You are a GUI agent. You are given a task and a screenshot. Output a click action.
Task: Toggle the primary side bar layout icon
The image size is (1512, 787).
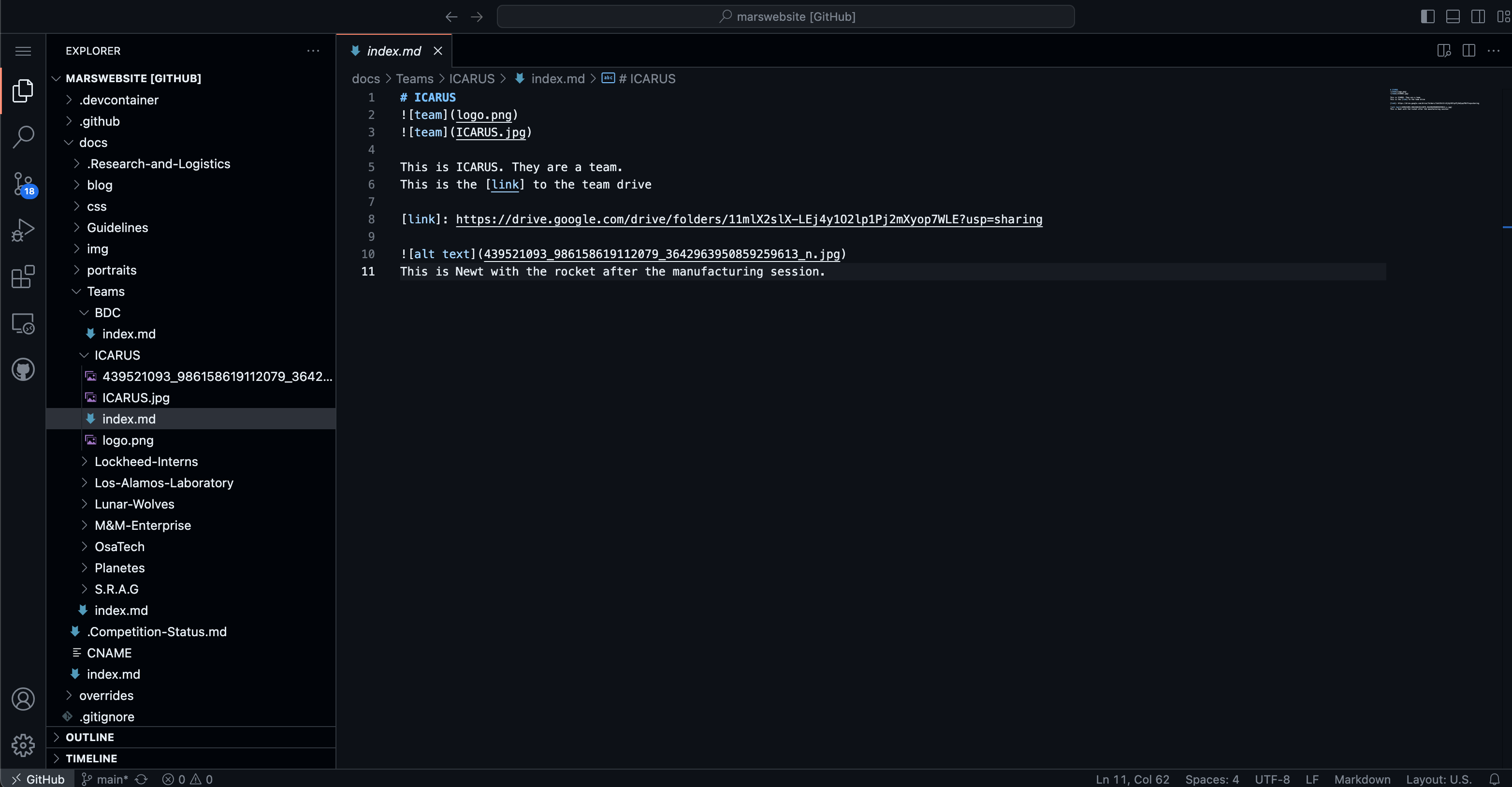1427,16
